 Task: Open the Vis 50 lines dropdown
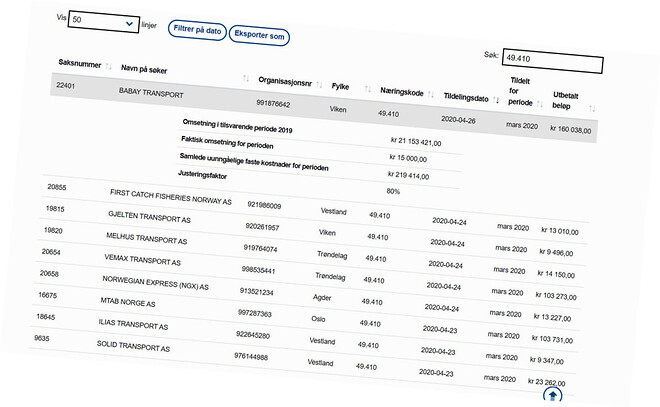point(104,22)
